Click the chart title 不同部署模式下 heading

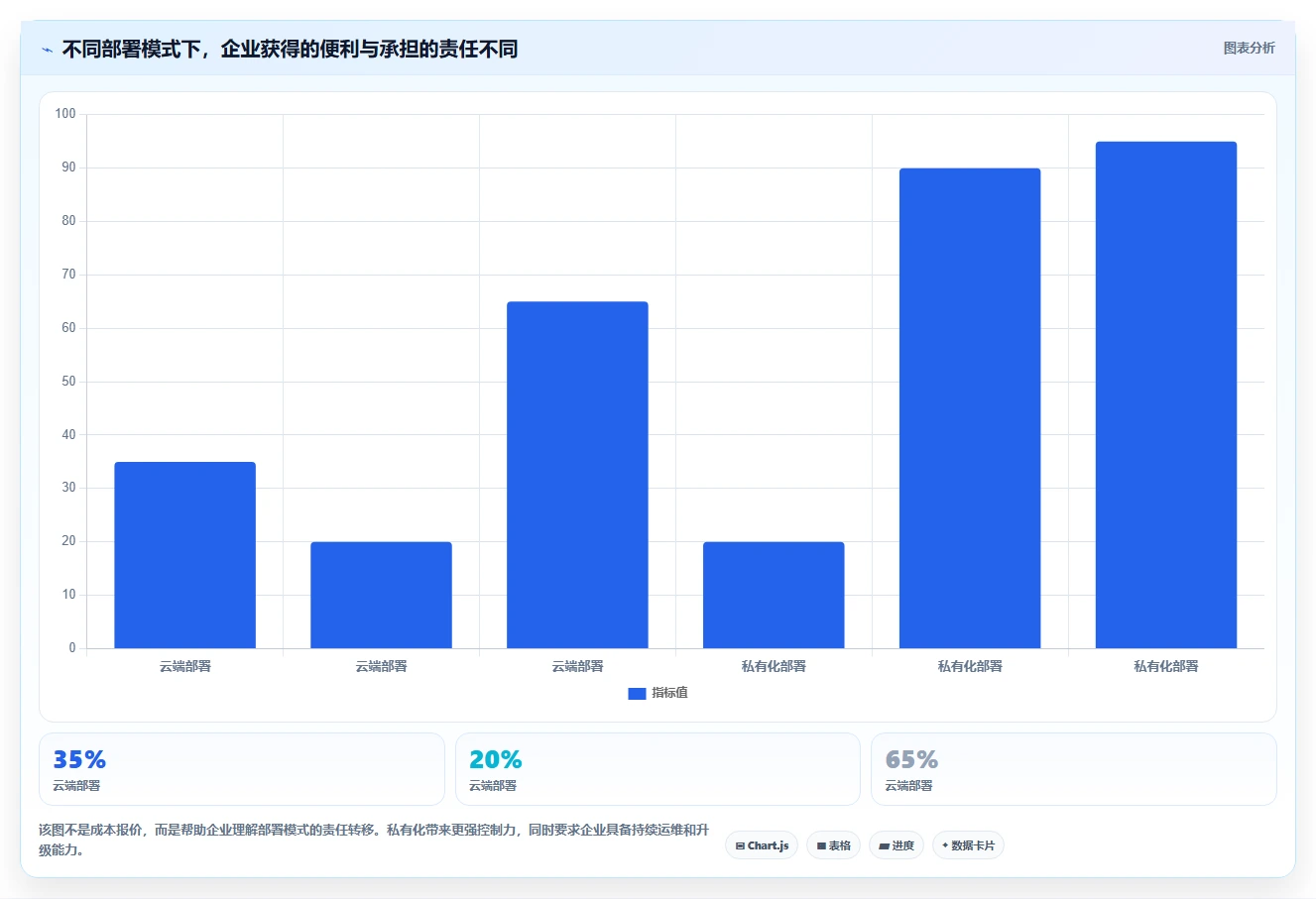(x=290, y=49)
